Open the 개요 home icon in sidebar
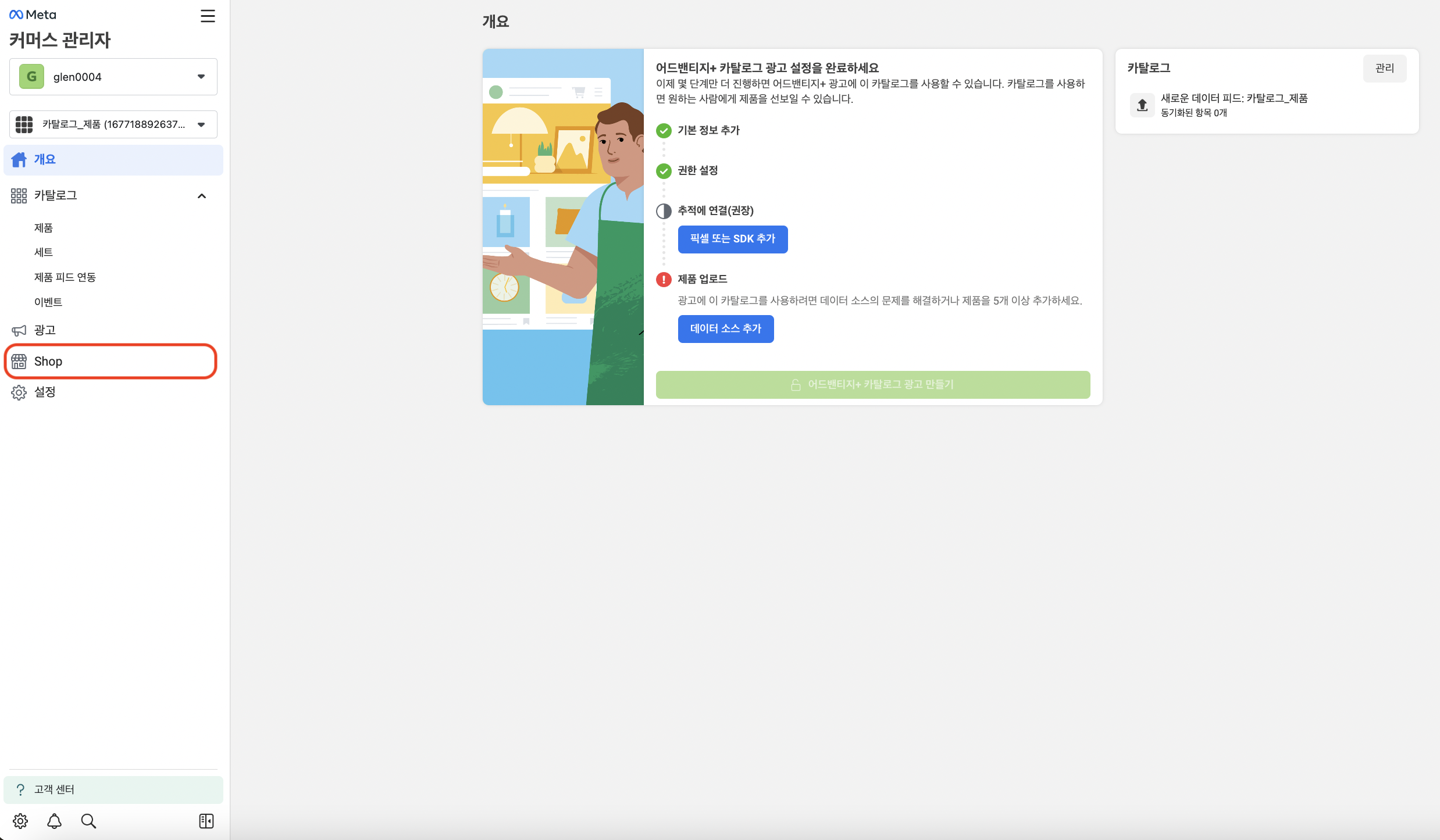1440x840 pixels. click(x=19, y=159)
